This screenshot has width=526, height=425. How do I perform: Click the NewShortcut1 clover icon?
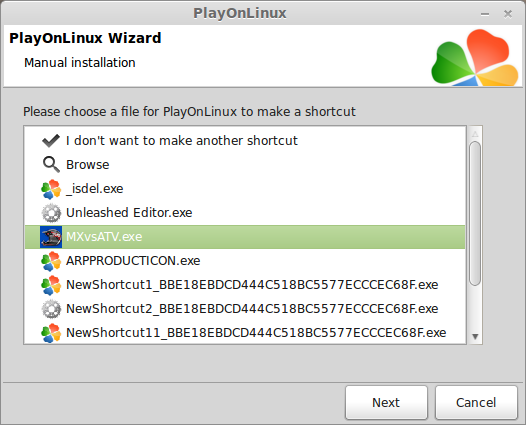point(51,285)
